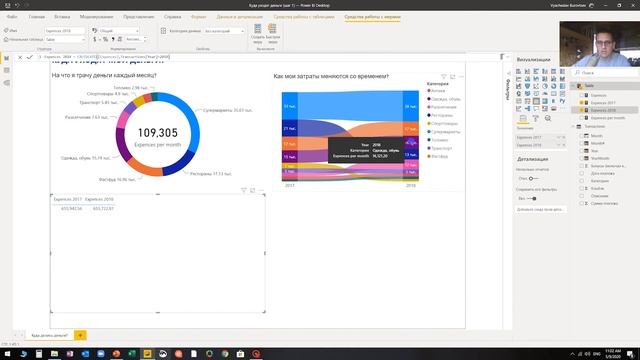Open dropdown on Expenses 2017 value field
The width and height of the screenshot is (640, 360).
(x=558, y=138)
